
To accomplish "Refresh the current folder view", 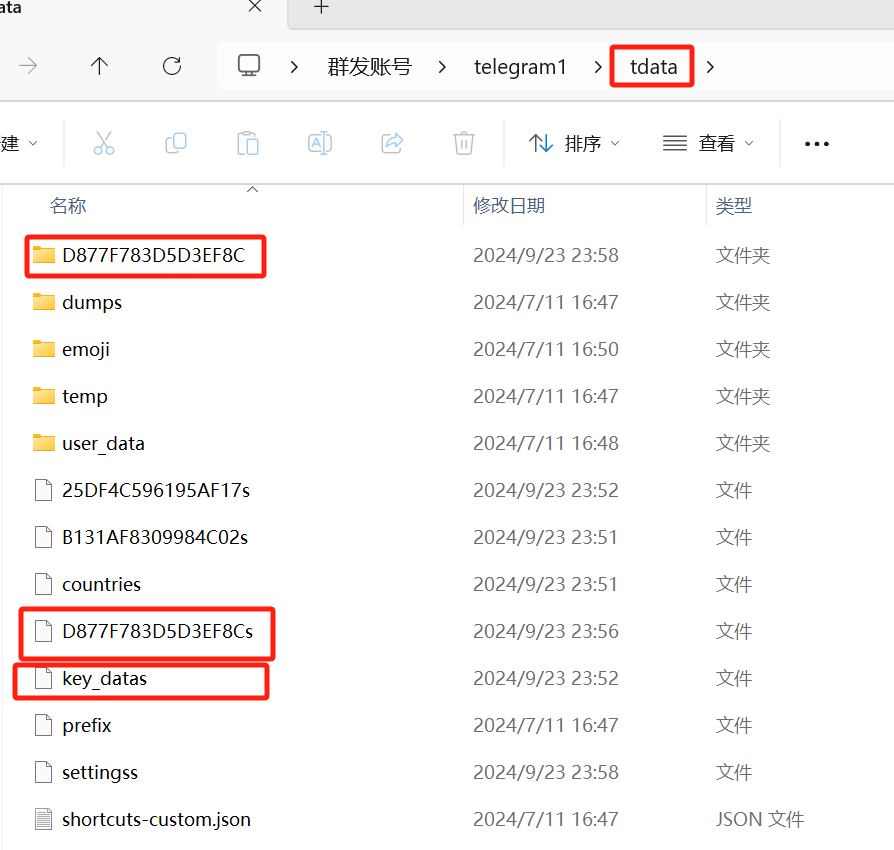I will pos(172,66).
